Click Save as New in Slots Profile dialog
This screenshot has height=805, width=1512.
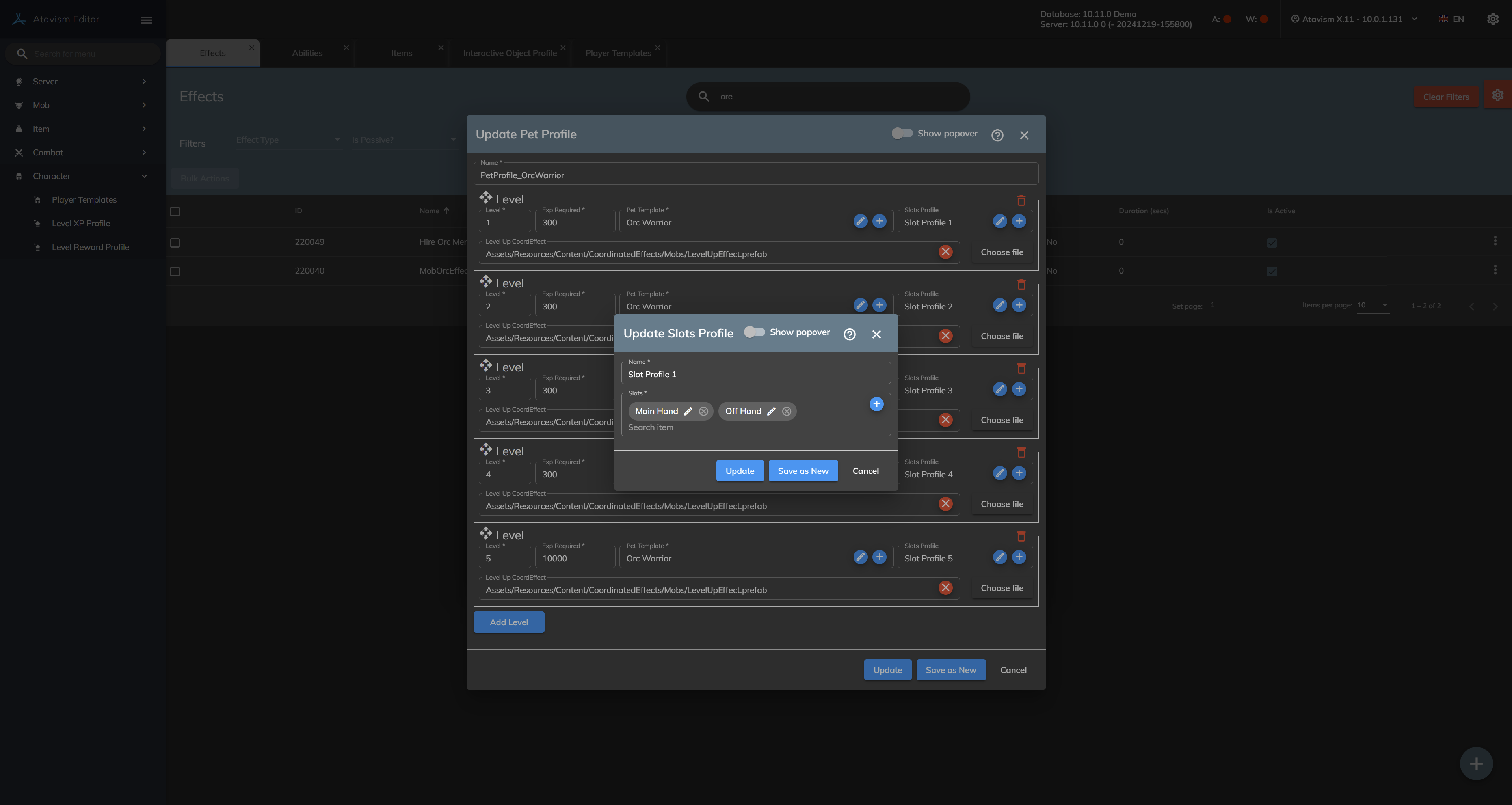pyautogui.click(x=802, y=471)
